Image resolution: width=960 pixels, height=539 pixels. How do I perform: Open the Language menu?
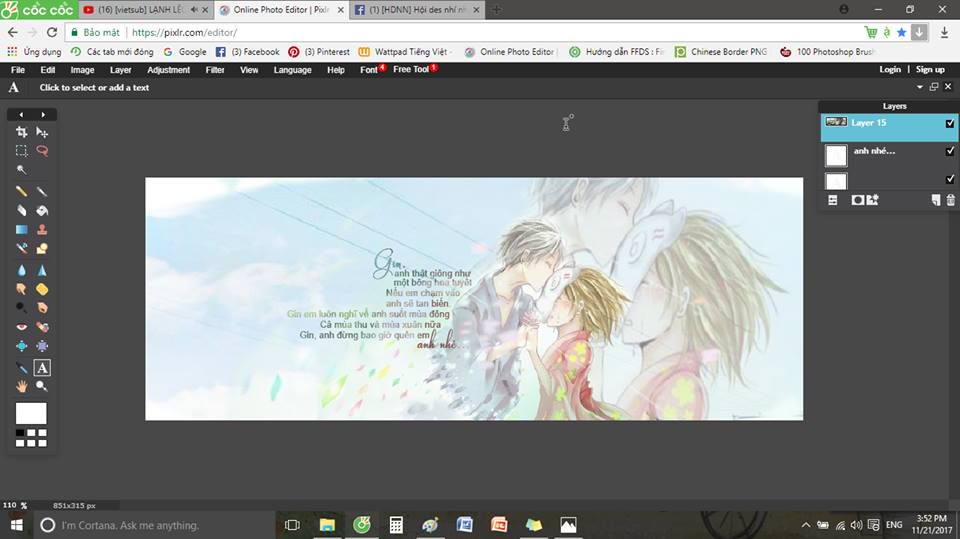tap(293, 70)
